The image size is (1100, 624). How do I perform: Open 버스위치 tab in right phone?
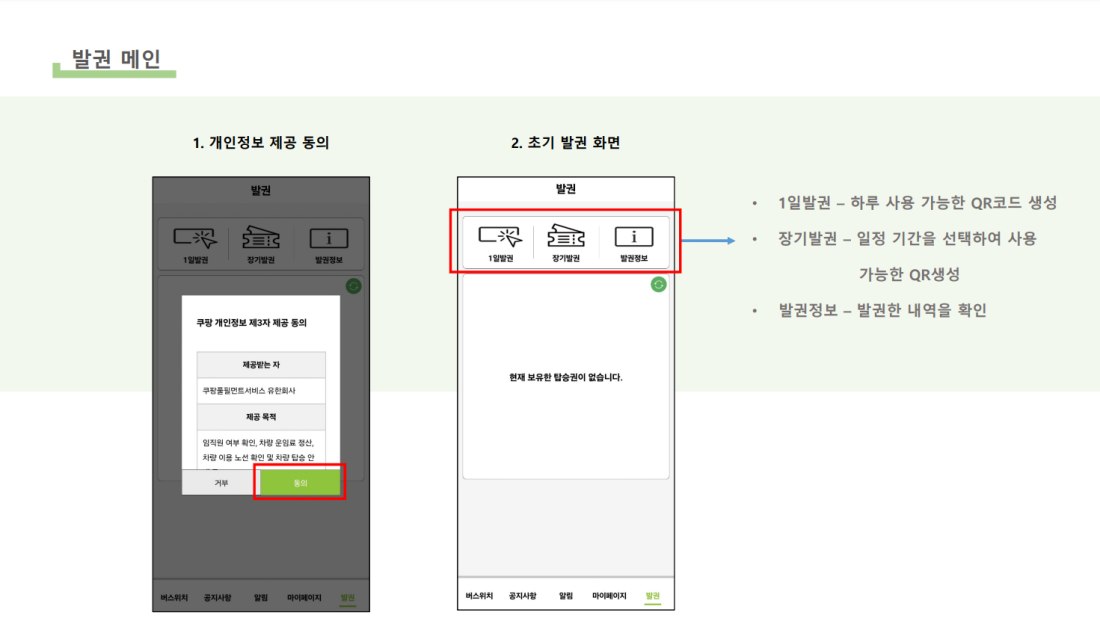click(x=479, y=596)
